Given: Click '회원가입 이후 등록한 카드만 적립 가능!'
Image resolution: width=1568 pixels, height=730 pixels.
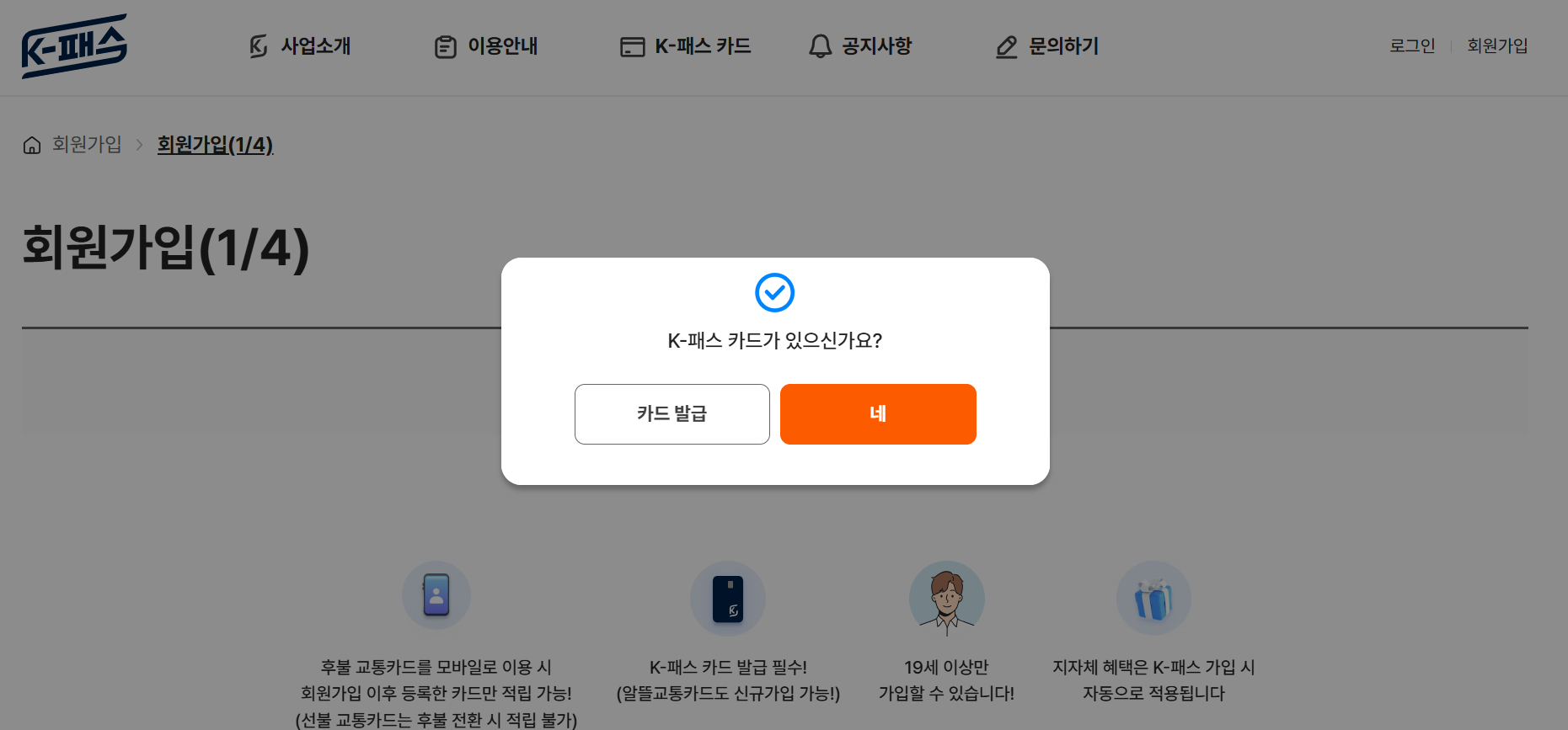Looking at the screenshot, I should (436, 694).
